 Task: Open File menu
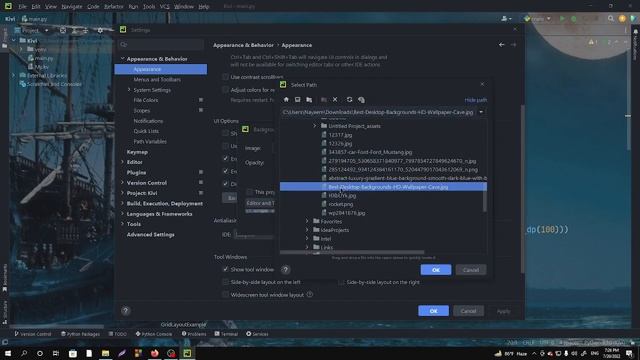click(x=22, y=7)
